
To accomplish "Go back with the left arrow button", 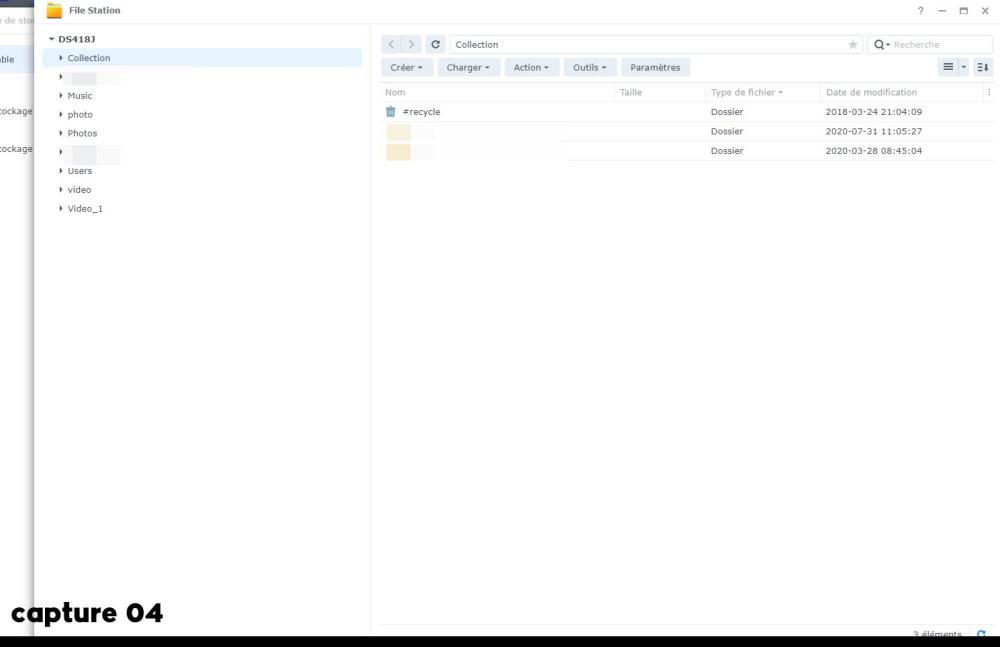I will coord(391,45).
